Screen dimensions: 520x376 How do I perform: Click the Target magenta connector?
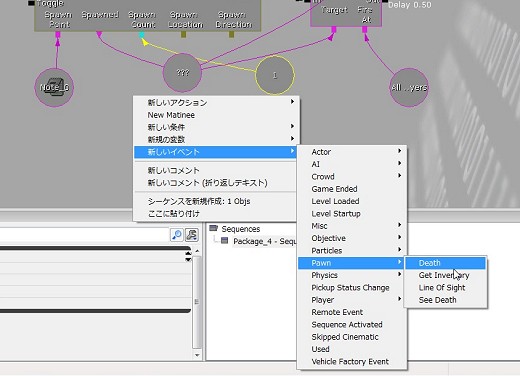334,29
